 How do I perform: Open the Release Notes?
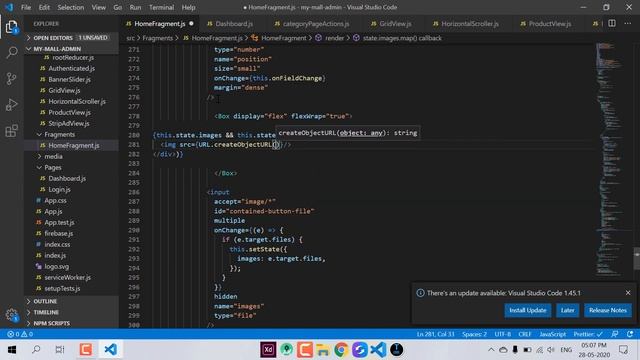[608, 310]
